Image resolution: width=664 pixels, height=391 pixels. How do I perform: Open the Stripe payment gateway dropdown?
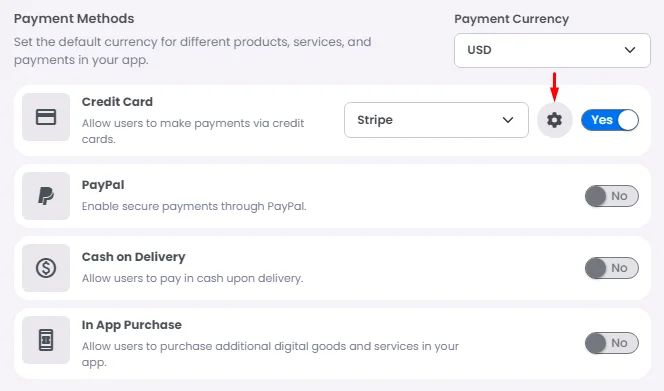coord(436,120)
